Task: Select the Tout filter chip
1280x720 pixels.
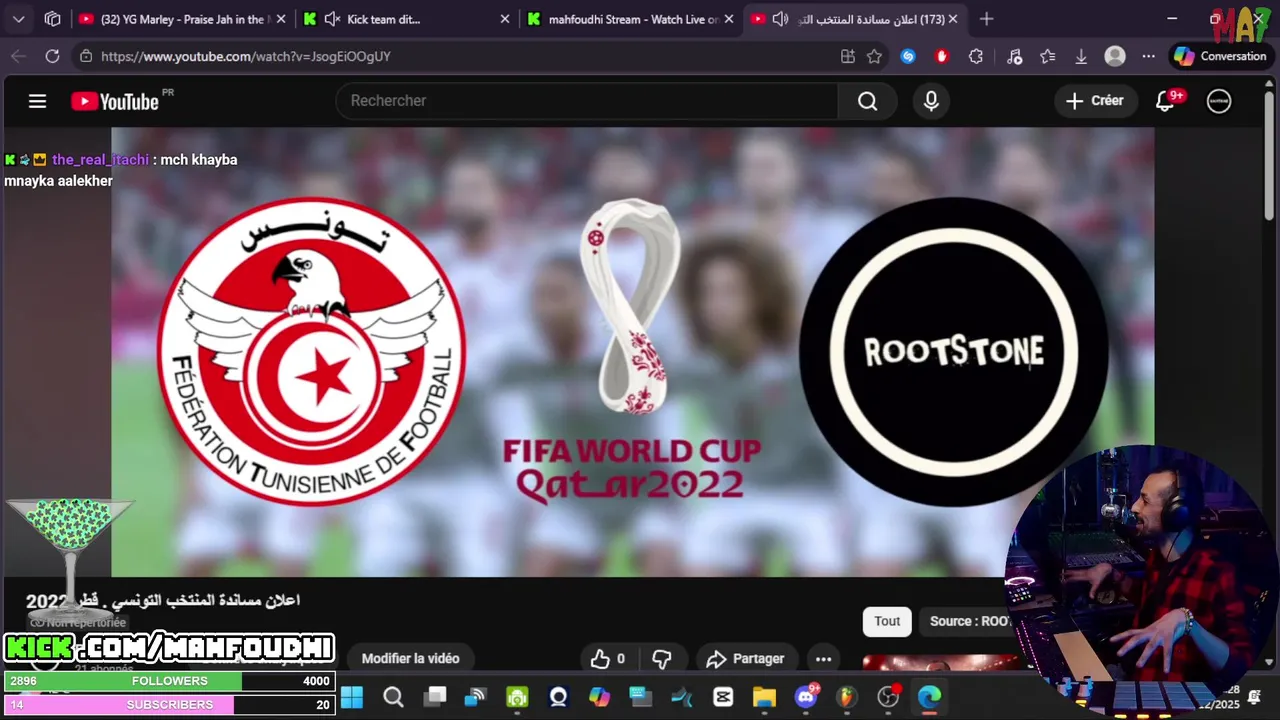Action: coord(887,621)
